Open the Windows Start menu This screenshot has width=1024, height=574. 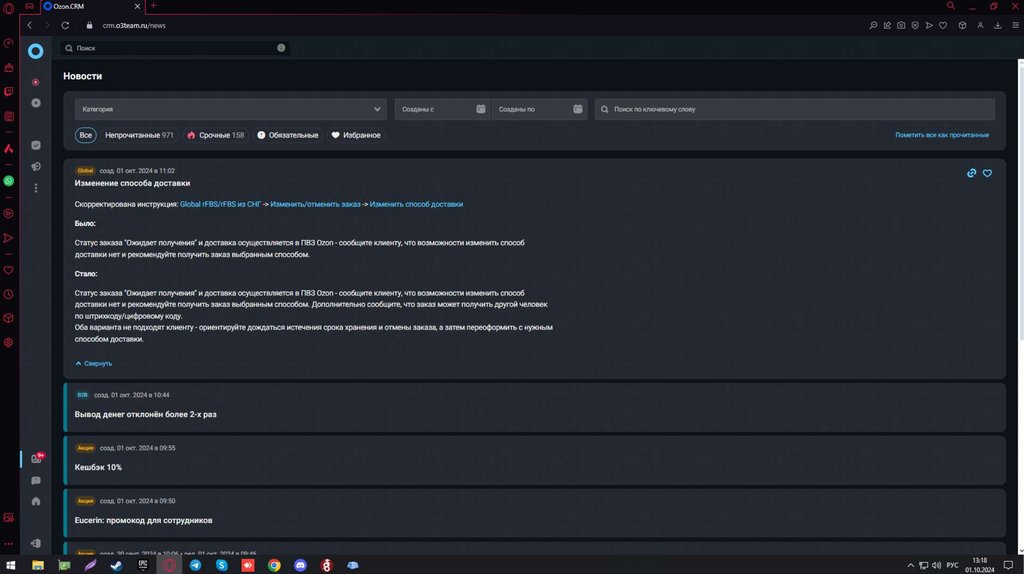point(10,565)
